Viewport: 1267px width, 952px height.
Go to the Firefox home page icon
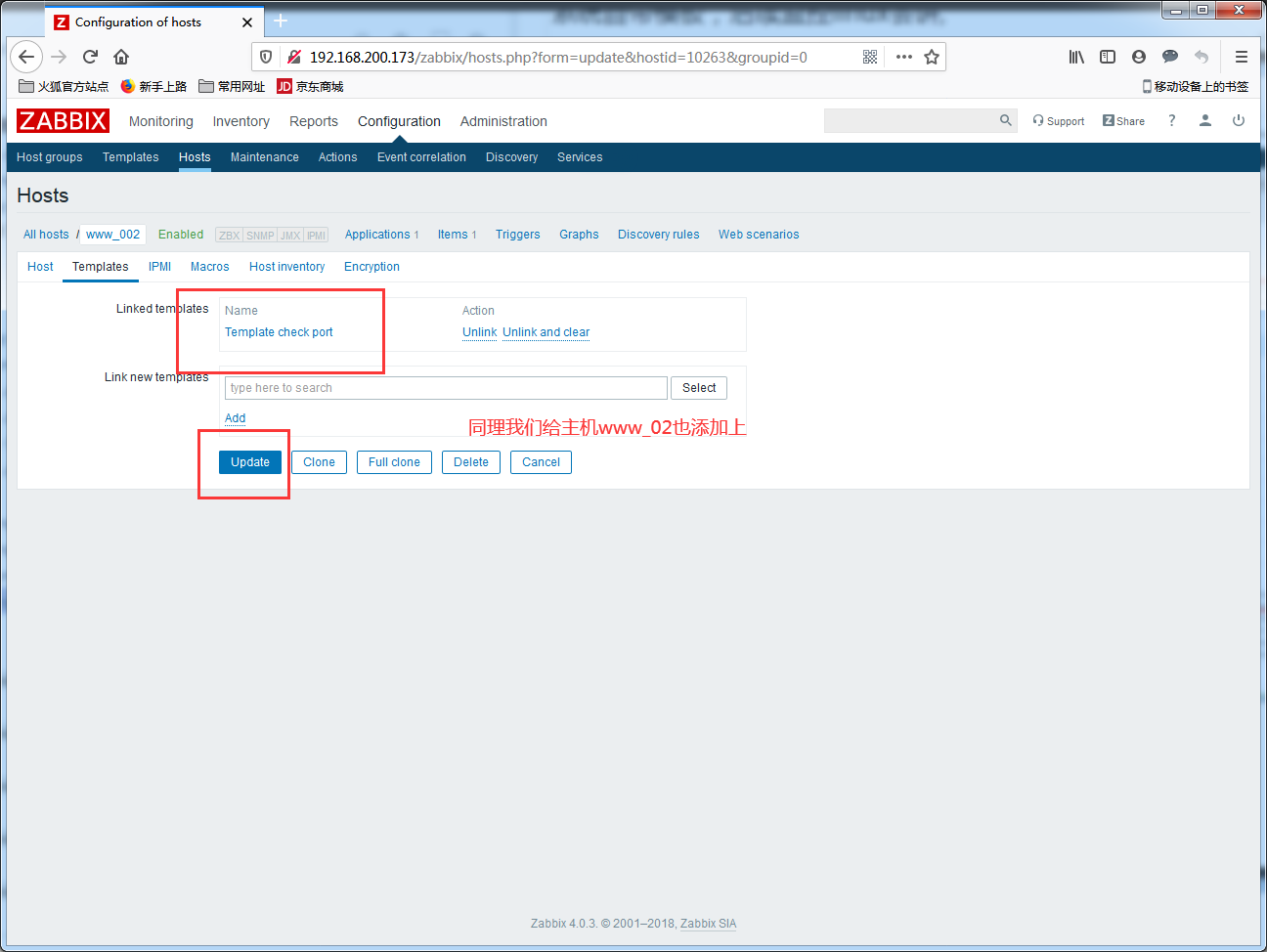(121, 57)
